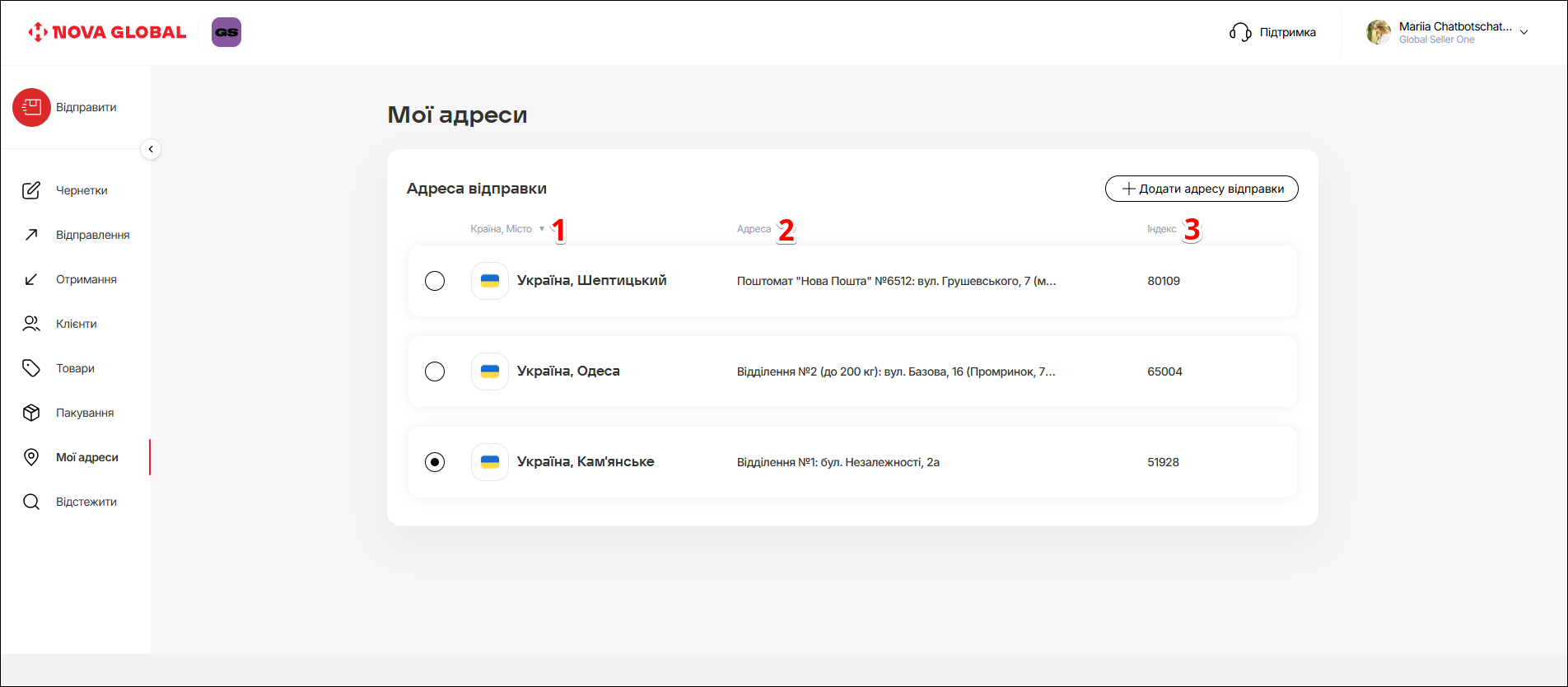
Task: Open the purple GS app icon
Action: click(226, 32)
